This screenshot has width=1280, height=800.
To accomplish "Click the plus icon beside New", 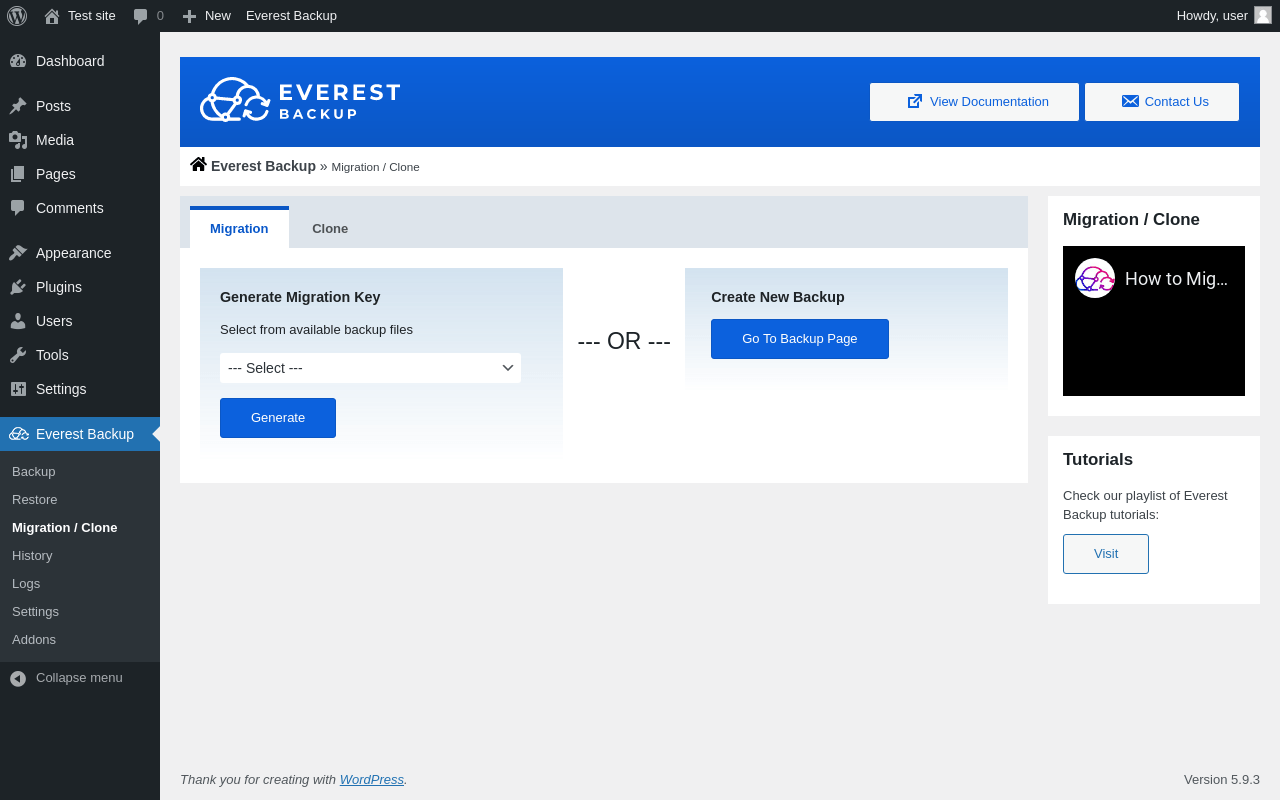I will pyautogui.click(x=189, y=16).
